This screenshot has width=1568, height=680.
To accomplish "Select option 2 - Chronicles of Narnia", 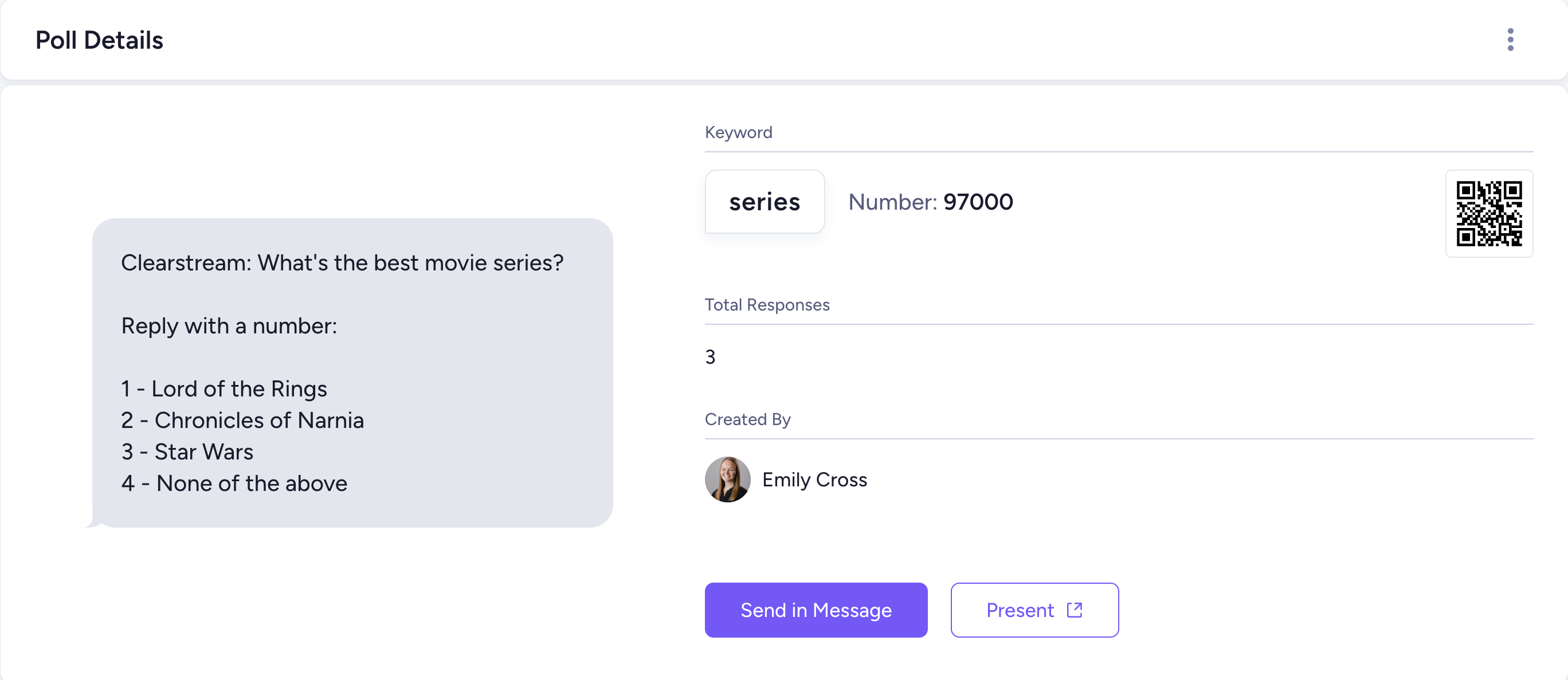I will pos(242,420).
